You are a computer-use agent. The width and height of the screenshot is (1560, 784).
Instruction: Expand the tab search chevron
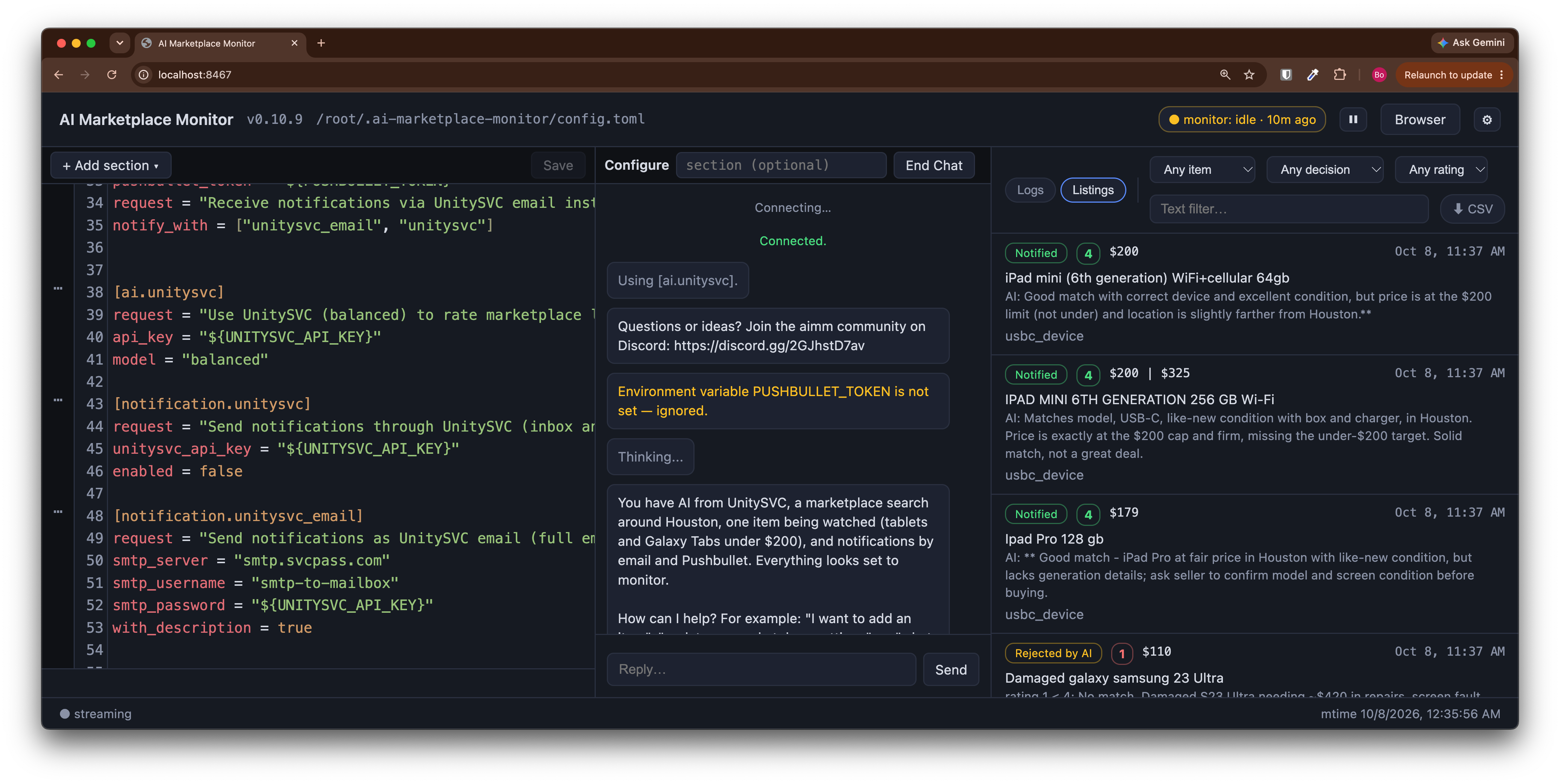coord(119,43)
